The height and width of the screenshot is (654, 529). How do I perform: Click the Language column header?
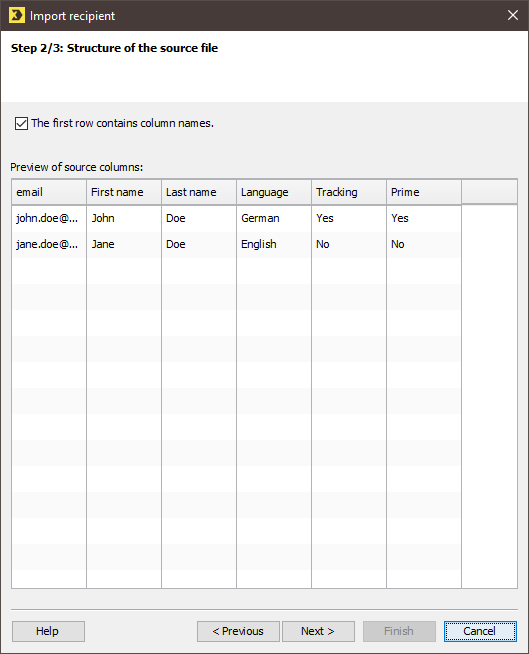[274, 192]
